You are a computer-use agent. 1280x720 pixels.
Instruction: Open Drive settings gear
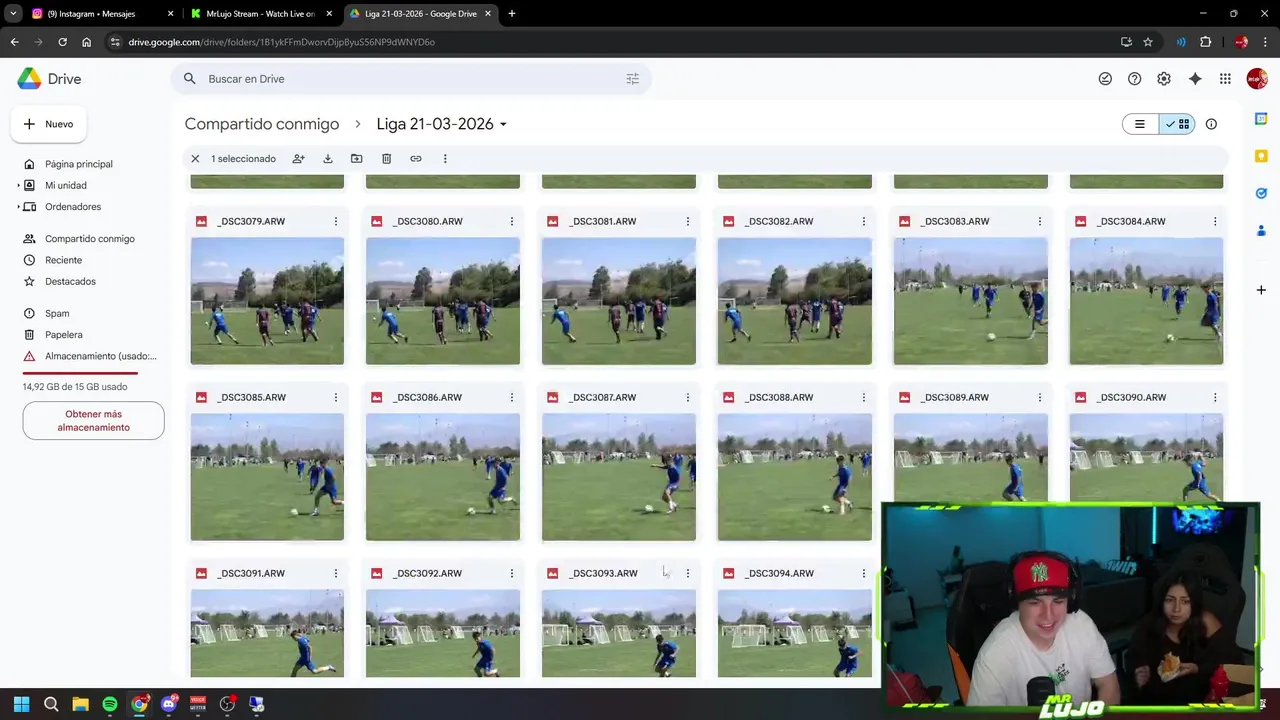1164,79
